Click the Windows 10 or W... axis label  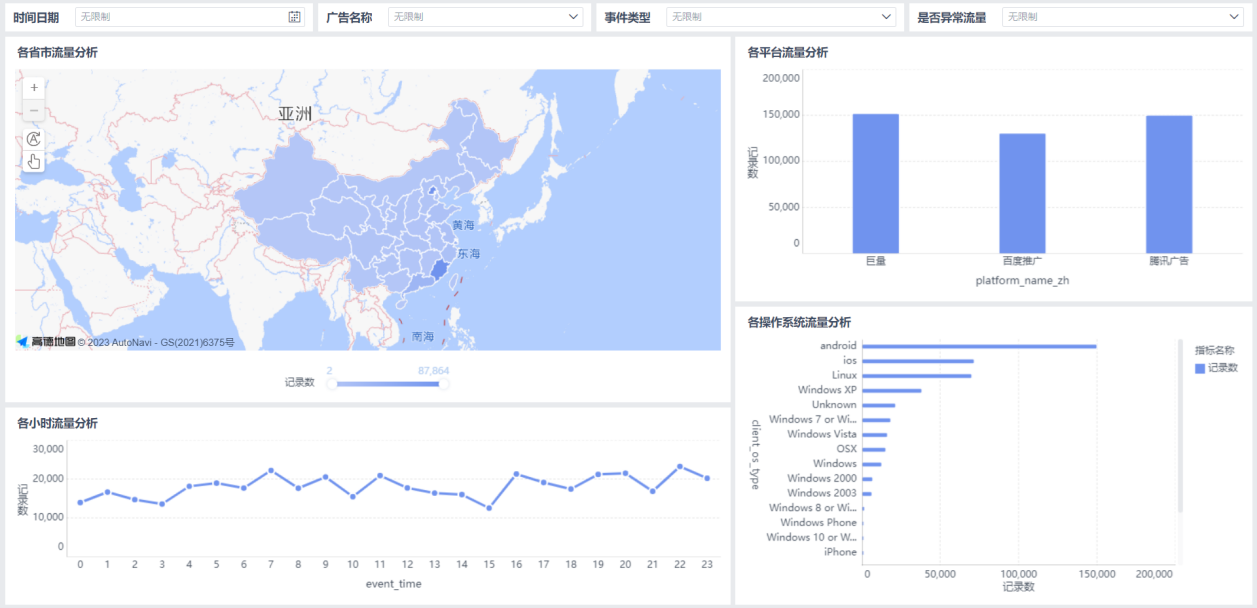[x=812, y=537]
